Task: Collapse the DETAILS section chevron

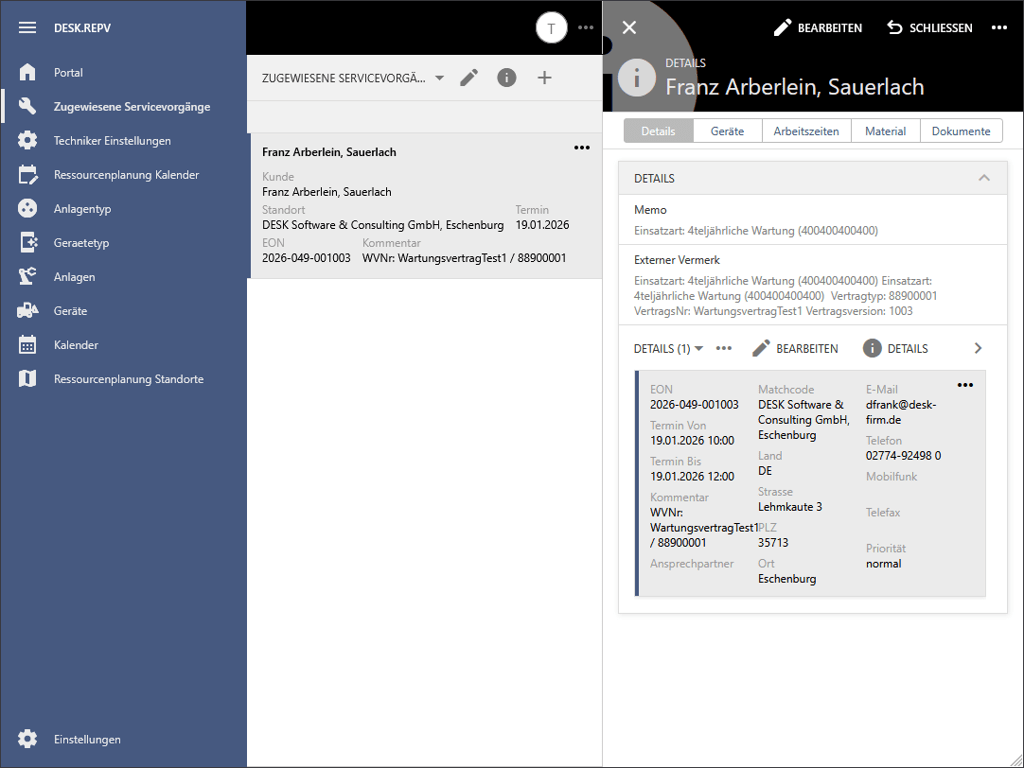Action: click(x=984, y=178)
